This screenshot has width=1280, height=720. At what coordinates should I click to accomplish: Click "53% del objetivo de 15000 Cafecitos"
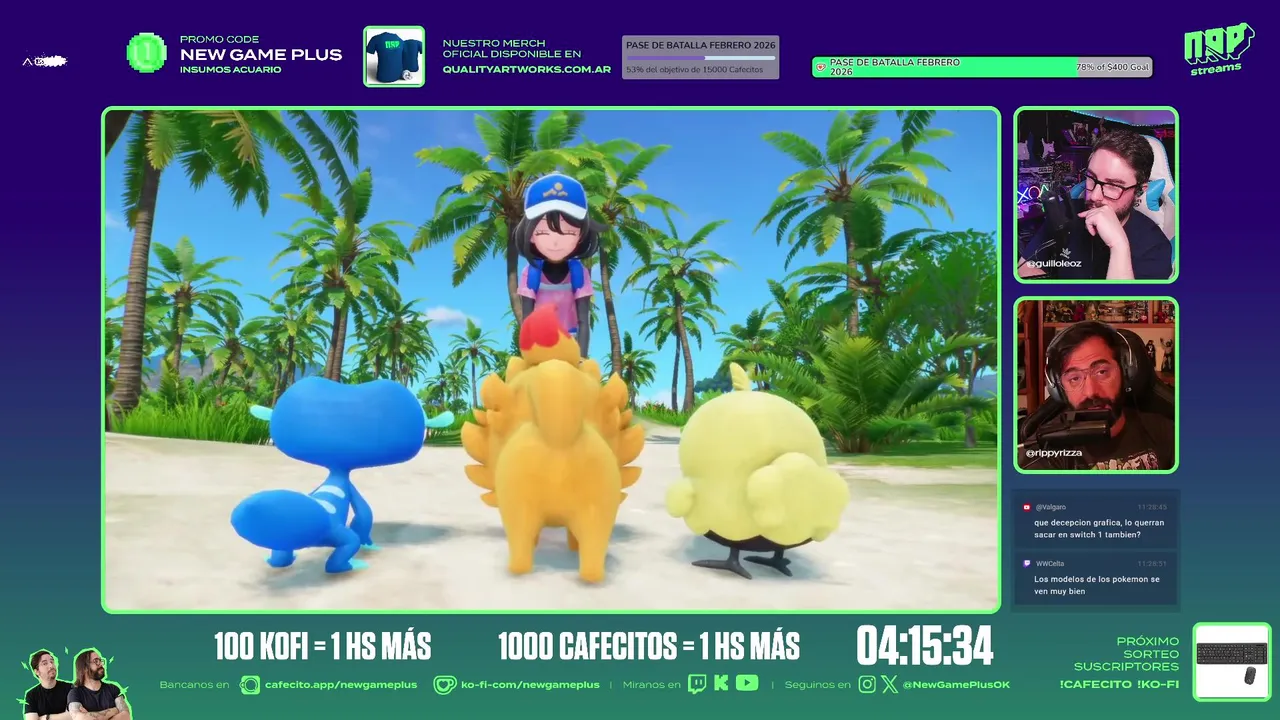695,69
